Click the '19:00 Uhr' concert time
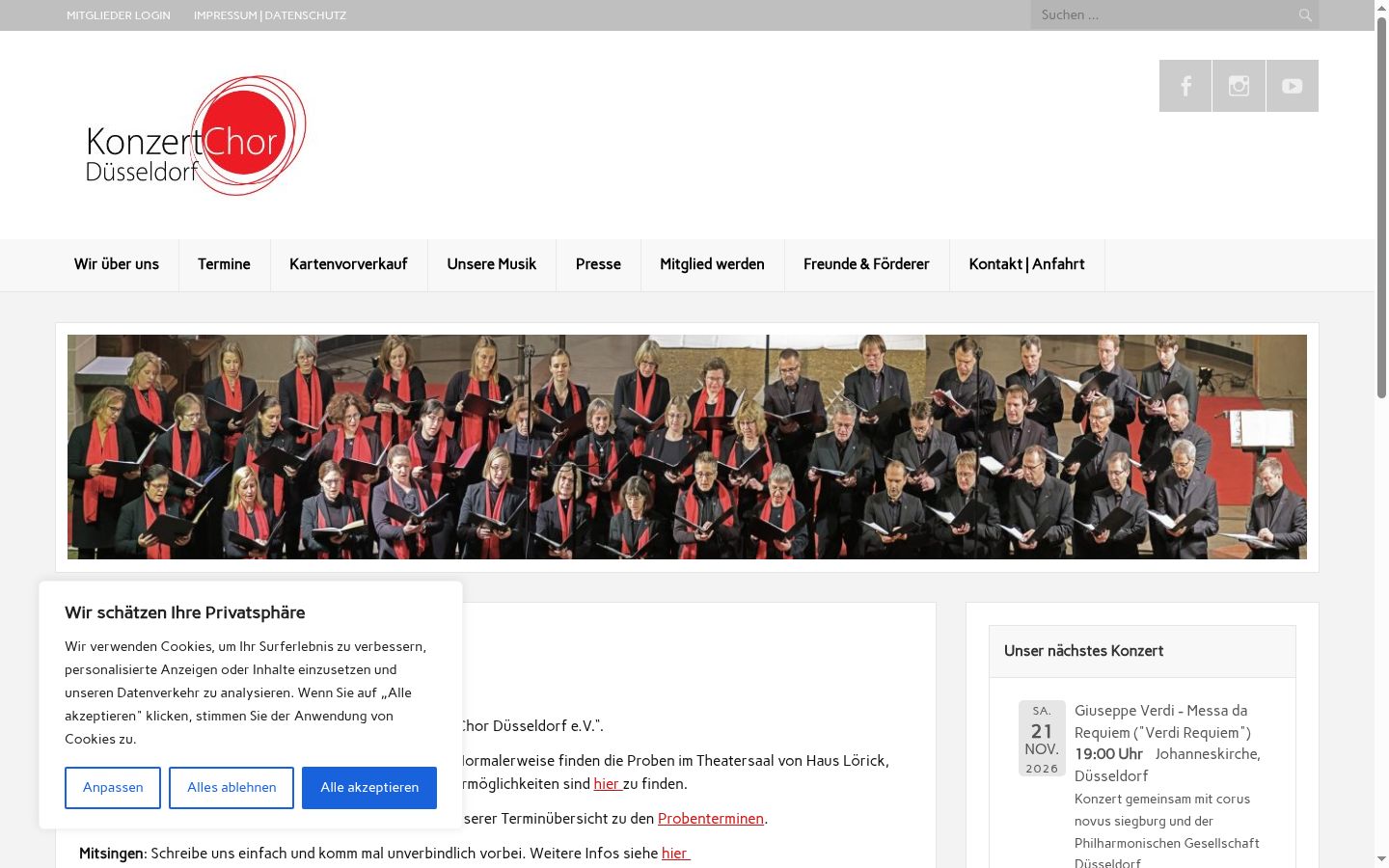1389x868 pixels. click(x=1108, y=754)
